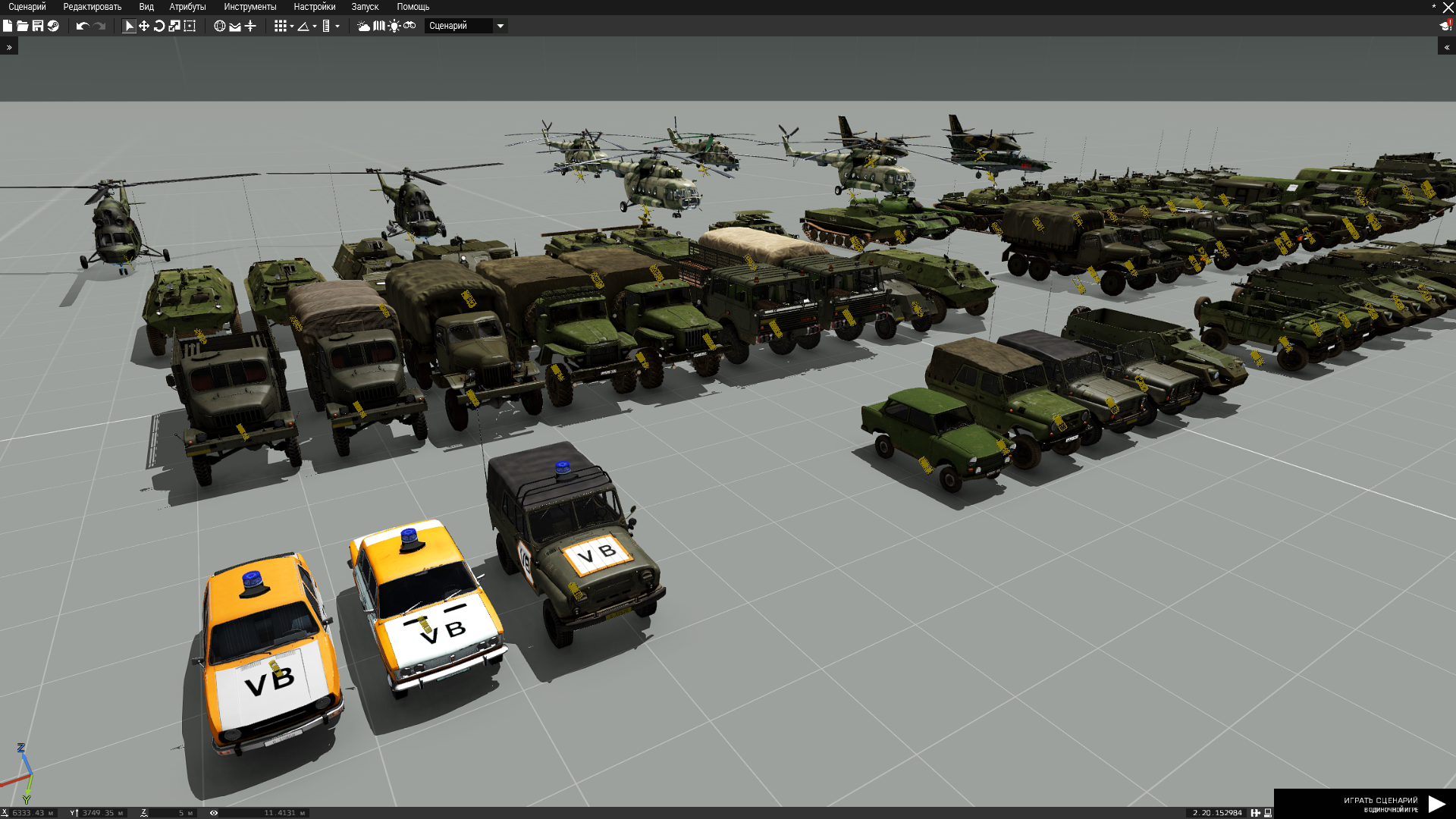
Task: Redo the last undone action
Action: [x=99, y=26]
